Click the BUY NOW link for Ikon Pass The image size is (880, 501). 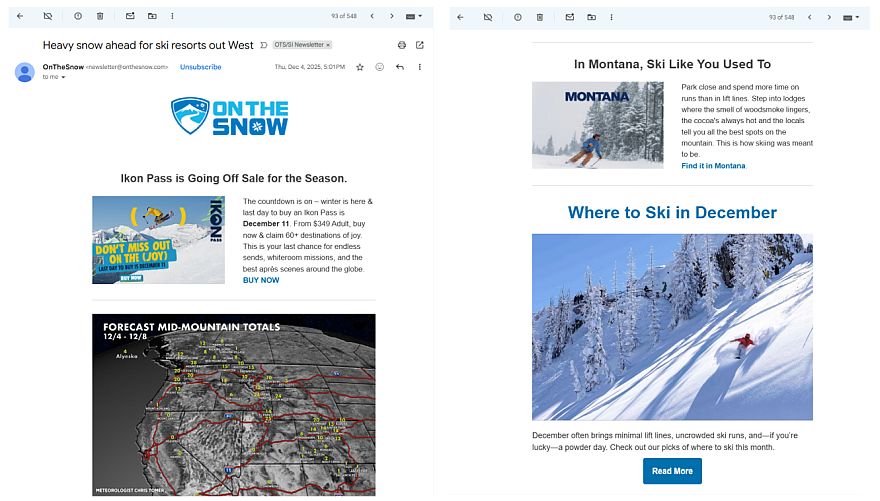point(261,280)
